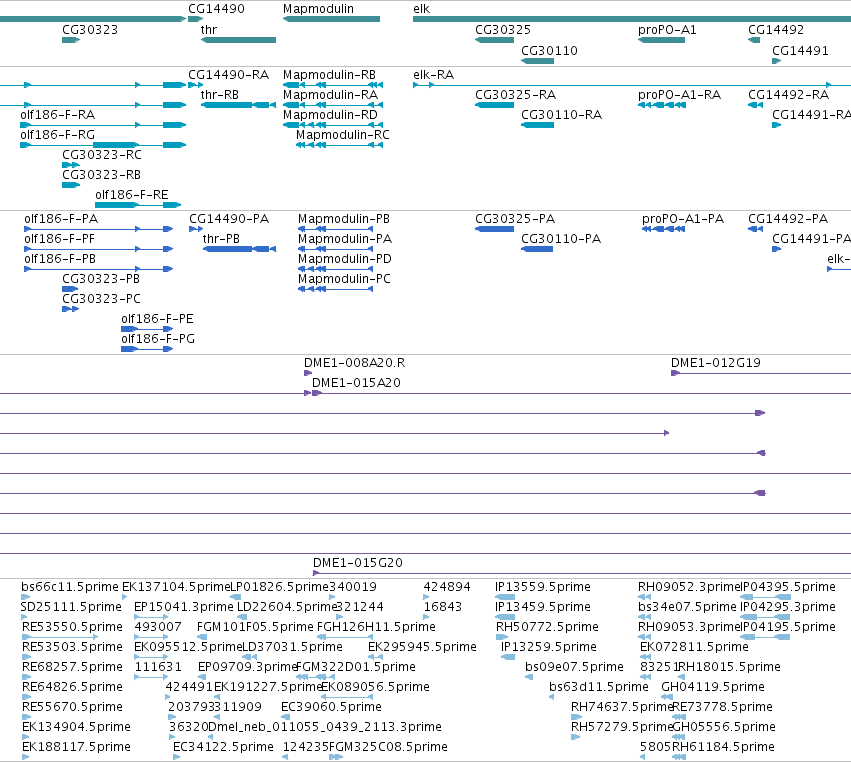Viewport: 851px width, 762px height.
Task: Select transcript Mapmodulin-RA
Action: pyautogui.click(x=333, y=105)
